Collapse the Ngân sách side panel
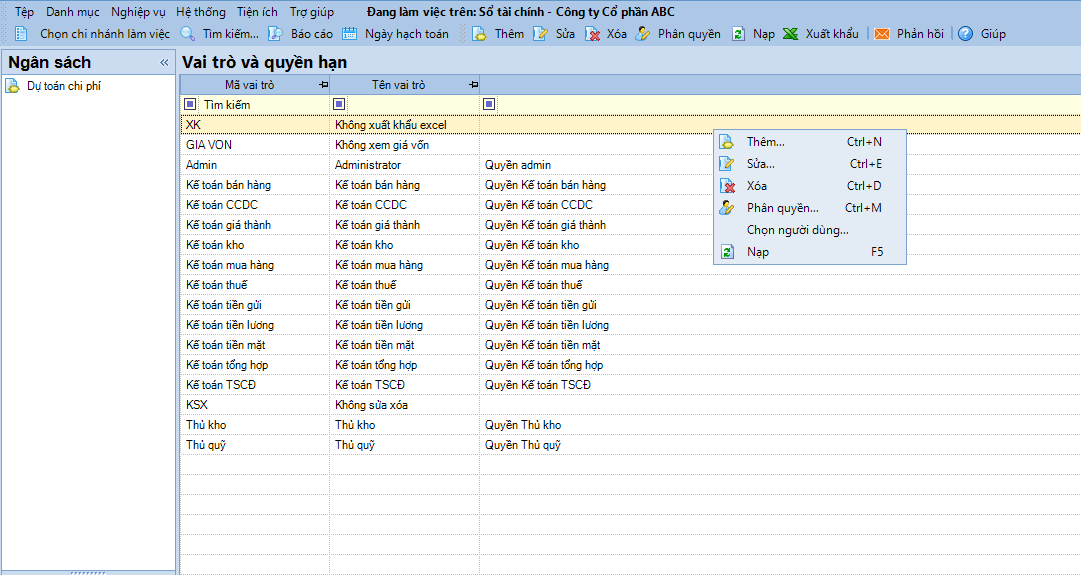This screenshot has width=1081, height=575. tap(164, 63)
